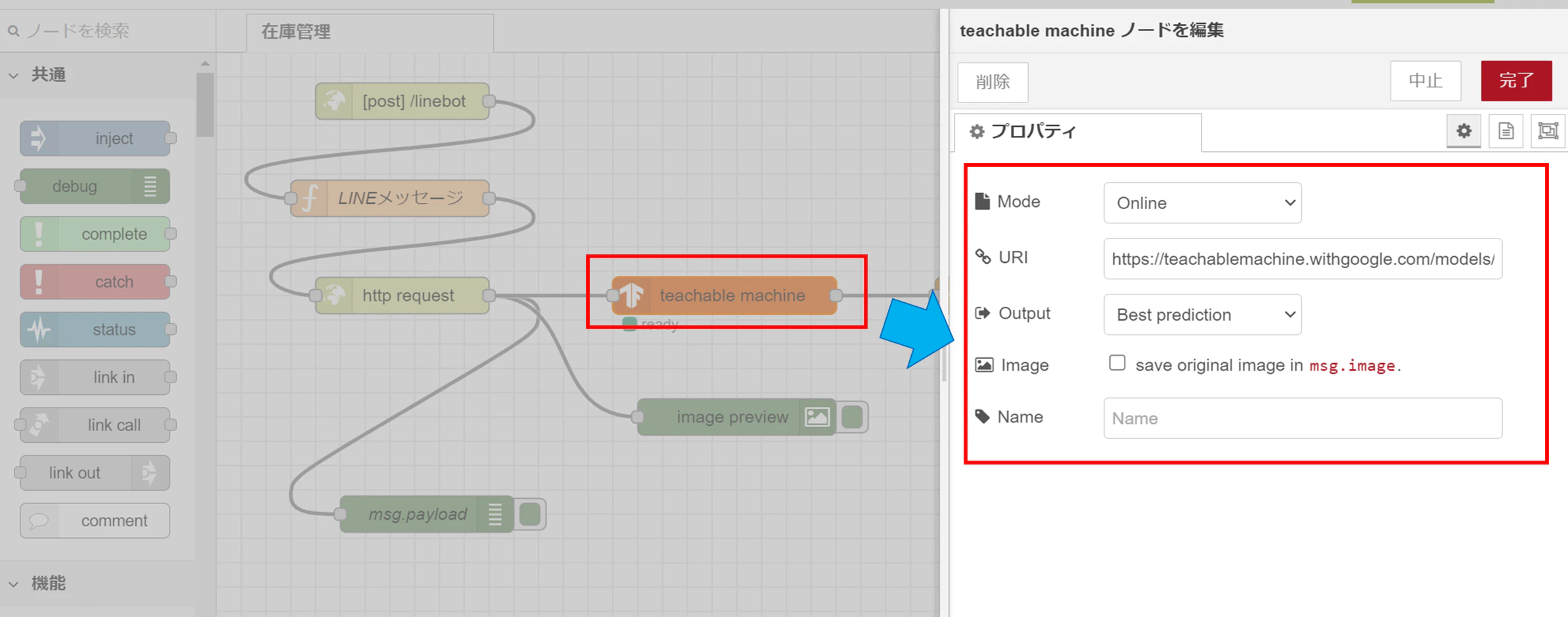Select the catch node in palette

tap(95, 281)
